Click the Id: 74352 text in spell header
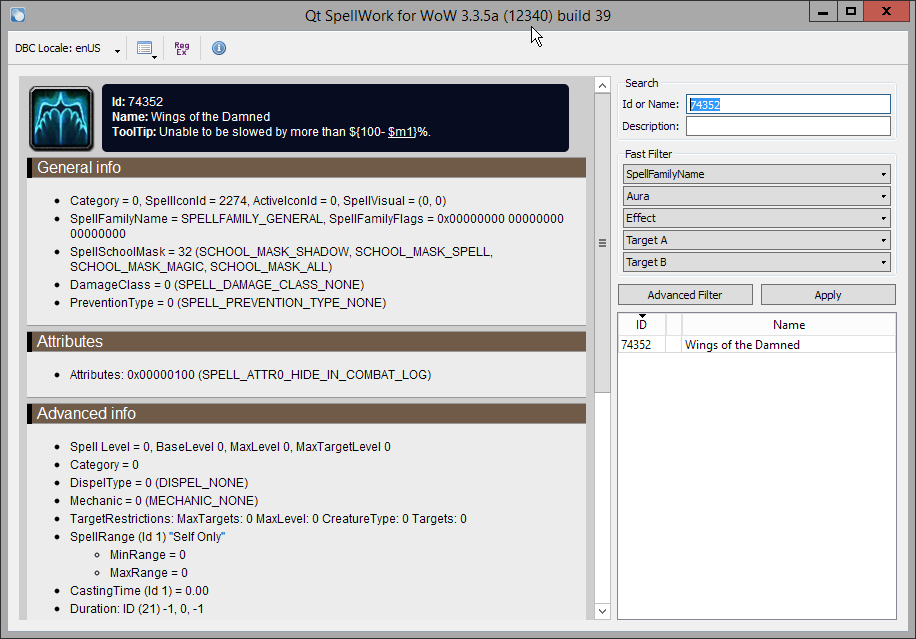This screenshot has height=639, width=916. click(x=137, y=102)
